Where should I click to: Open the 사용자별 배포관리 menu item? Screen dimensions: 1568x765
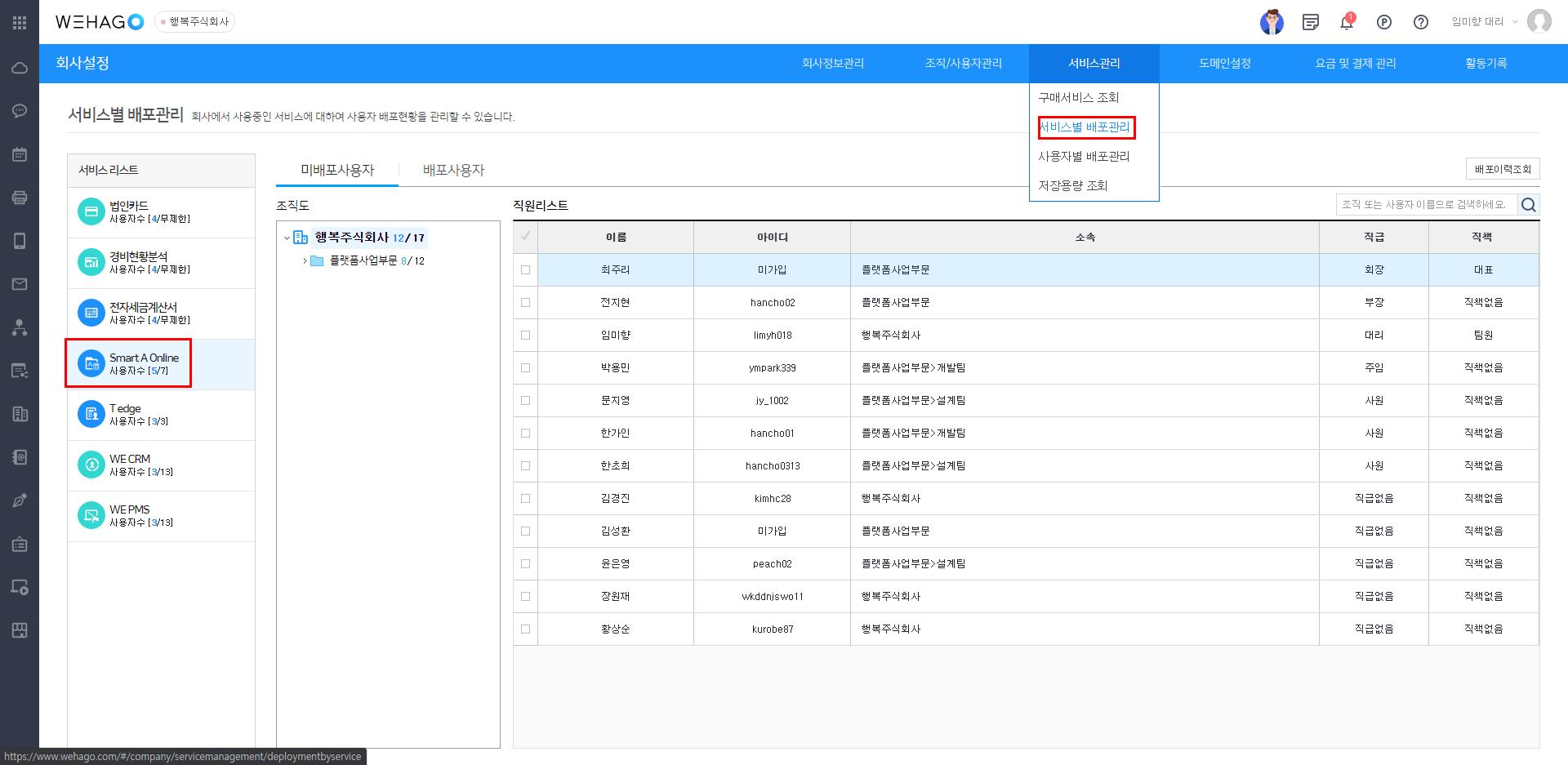coord(1084,156)
